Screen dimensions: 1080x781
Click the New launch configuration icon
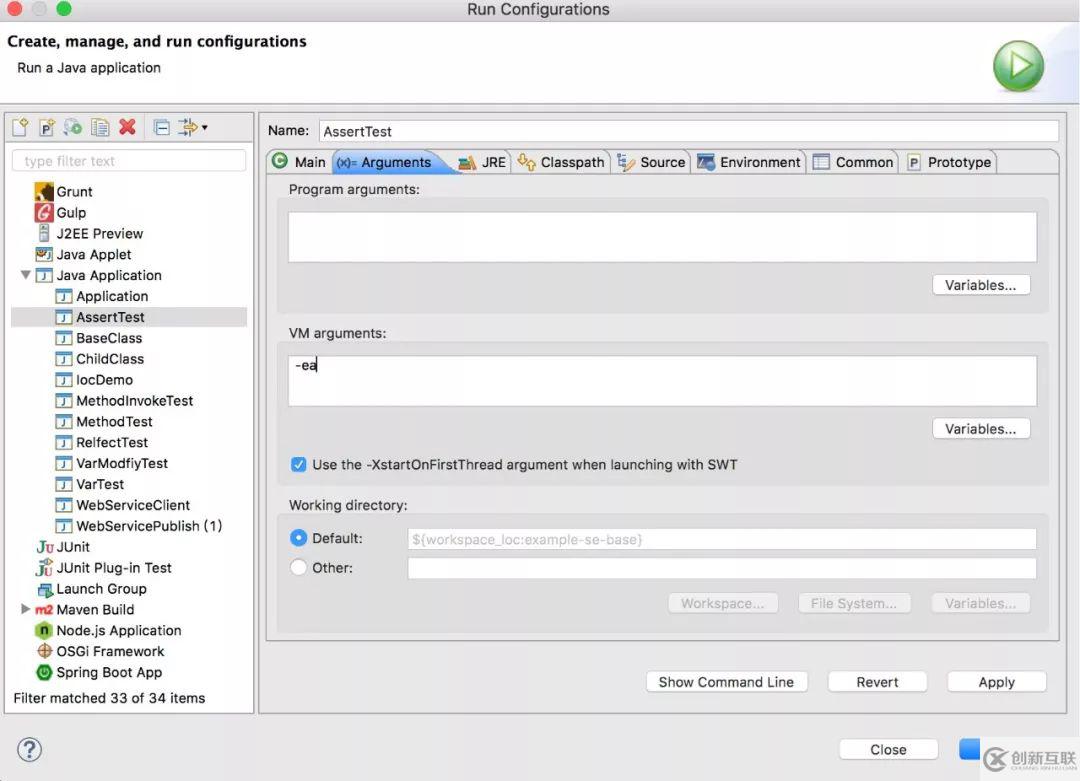(20, 127)
